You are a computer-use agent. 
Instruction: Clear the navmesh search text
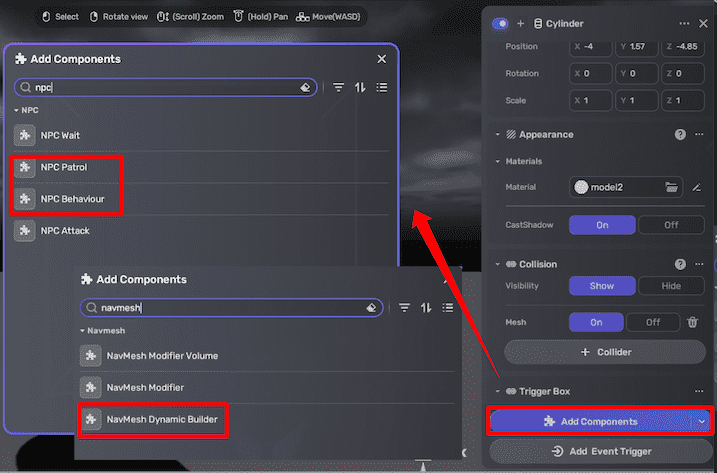tap(371, 308)
